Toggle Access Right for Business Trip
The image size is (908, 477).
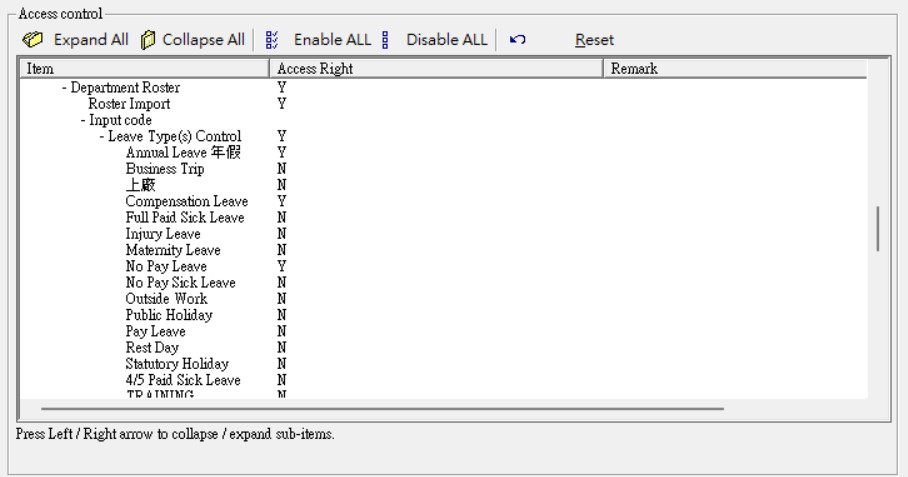coord(282,169)
